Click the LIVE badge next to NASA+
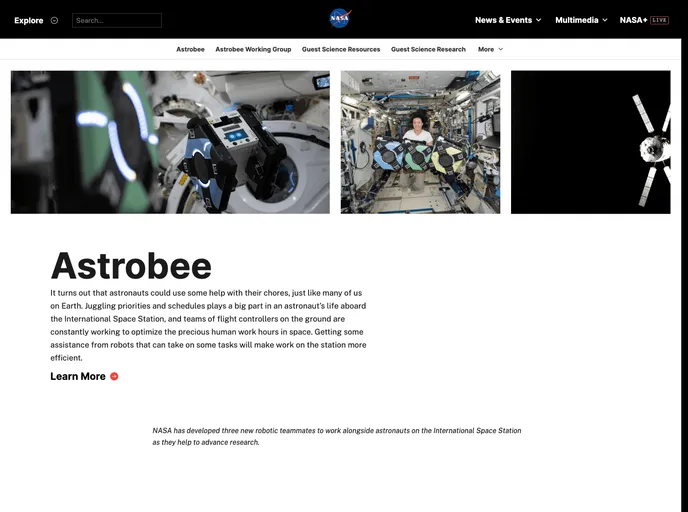The image size is (688, 512). tap(660, 20)
